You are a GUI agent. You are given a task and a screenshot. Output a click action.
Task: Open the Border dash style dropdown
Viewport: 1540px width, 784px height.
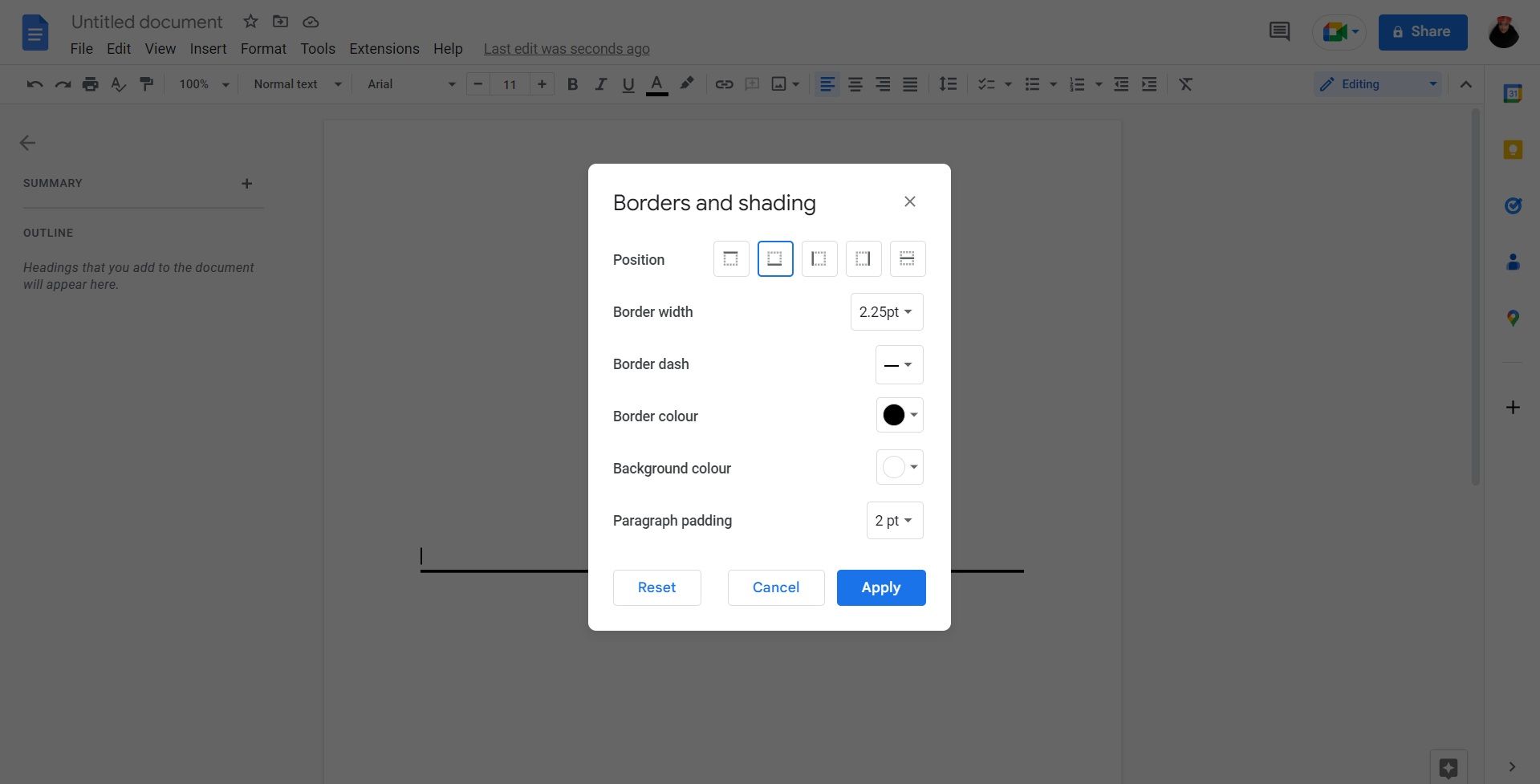point(899,364)
